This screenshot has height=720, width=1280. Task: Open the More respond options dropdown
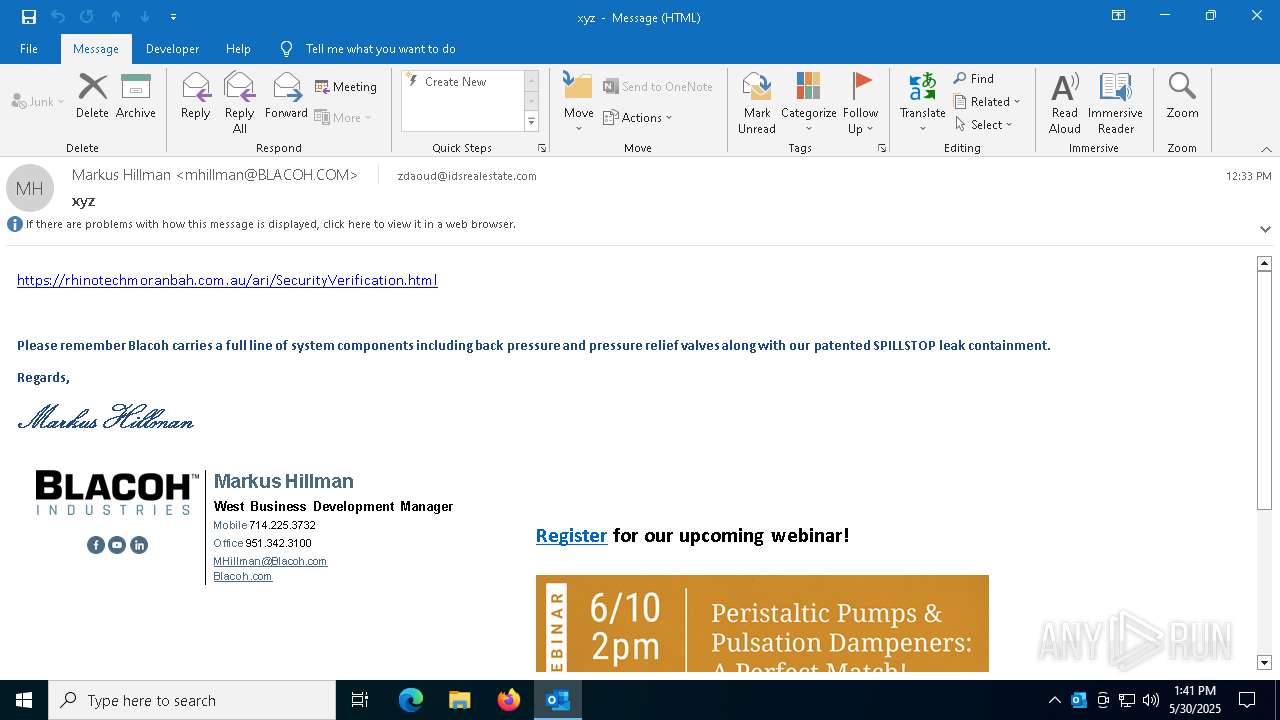343,117
